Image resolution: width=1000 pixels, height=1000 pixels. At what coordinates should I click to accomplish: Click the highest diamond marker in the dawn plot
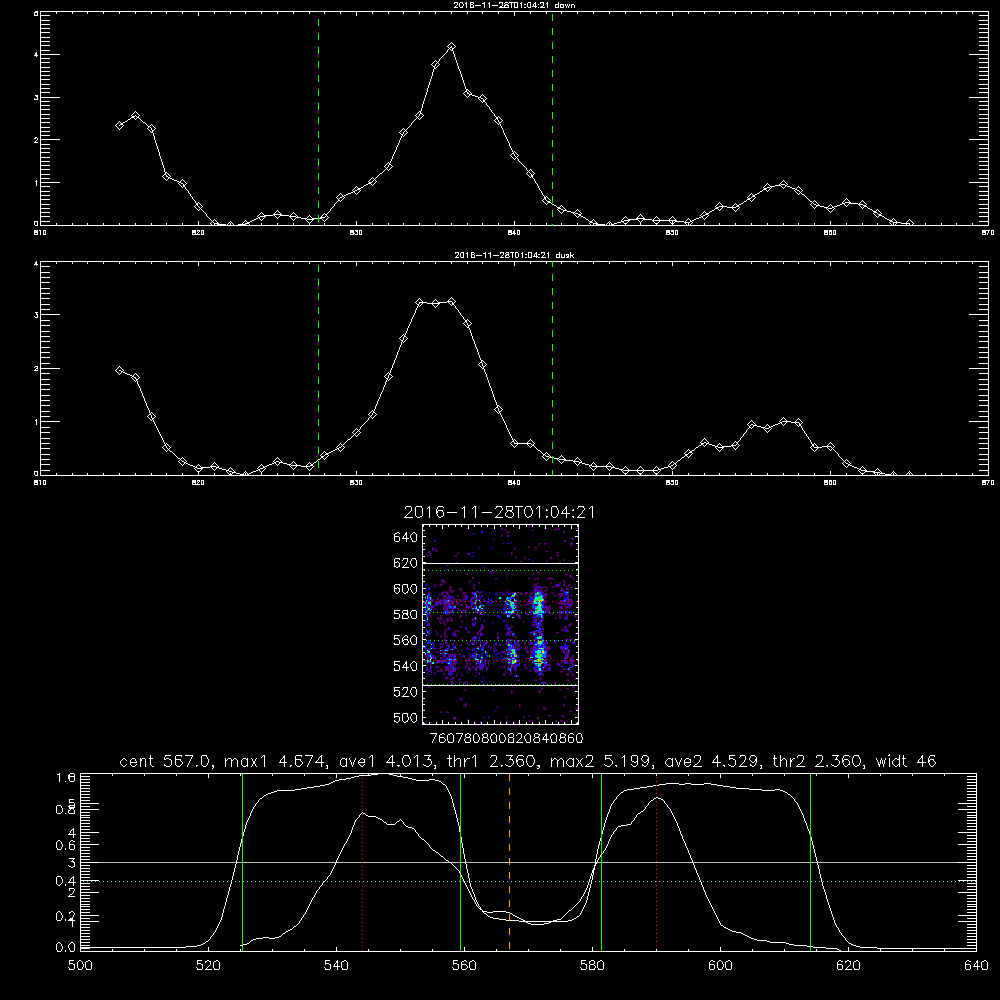coord(452,47)
